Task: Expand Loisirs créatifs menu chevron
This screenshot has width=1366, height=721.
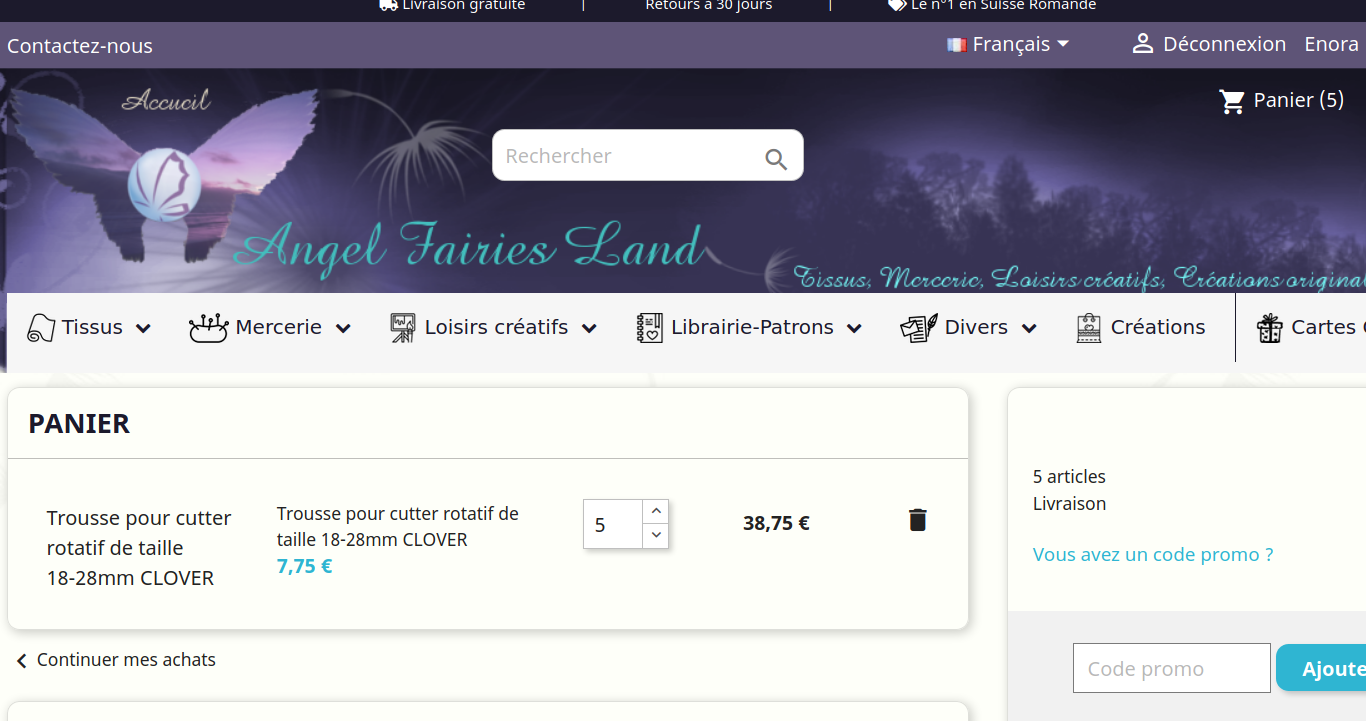Action: (x=589, y=328)
